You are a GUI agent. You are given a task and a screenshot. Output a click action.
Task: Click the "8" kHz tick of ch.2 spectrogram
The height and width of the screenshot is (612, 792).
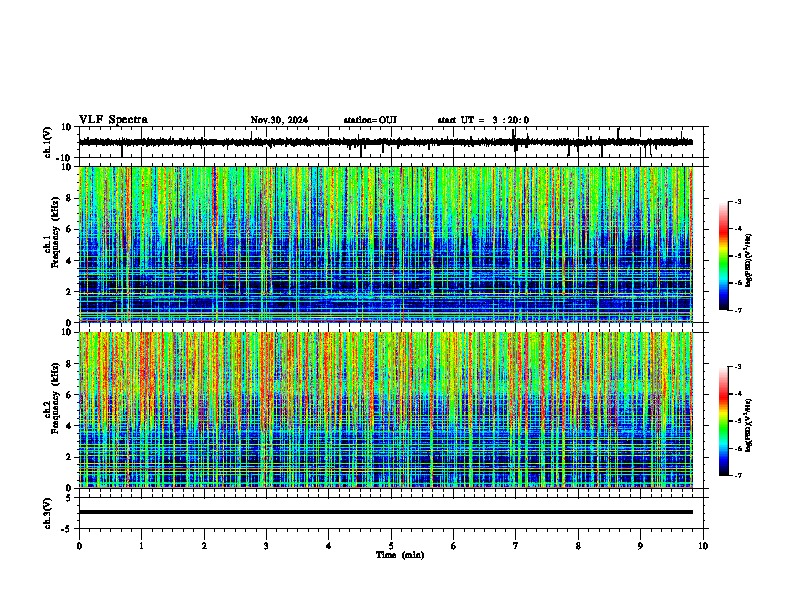[69, 364]
